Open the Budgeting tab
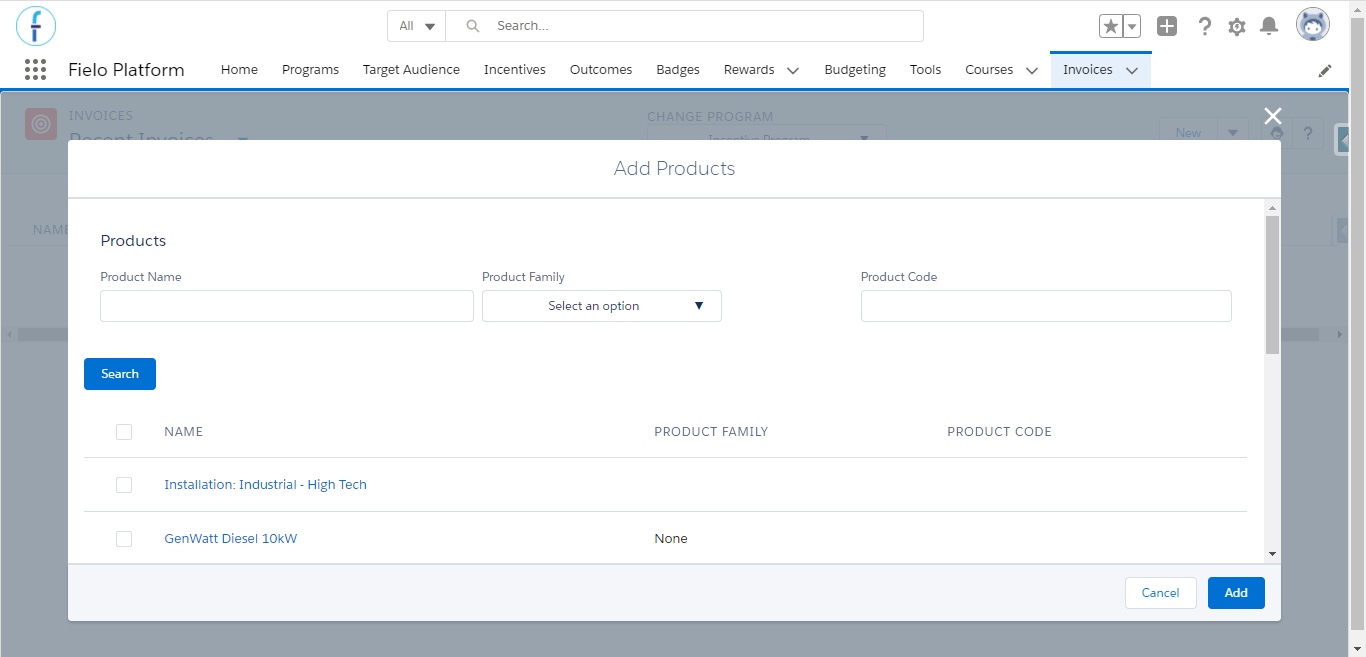Viewport: 1366px width, 657px height. (855, 70)
